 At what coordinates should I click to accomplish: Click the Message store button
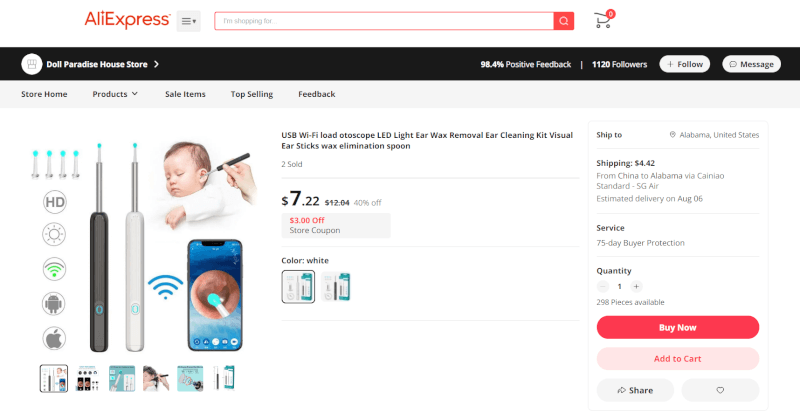751,64
